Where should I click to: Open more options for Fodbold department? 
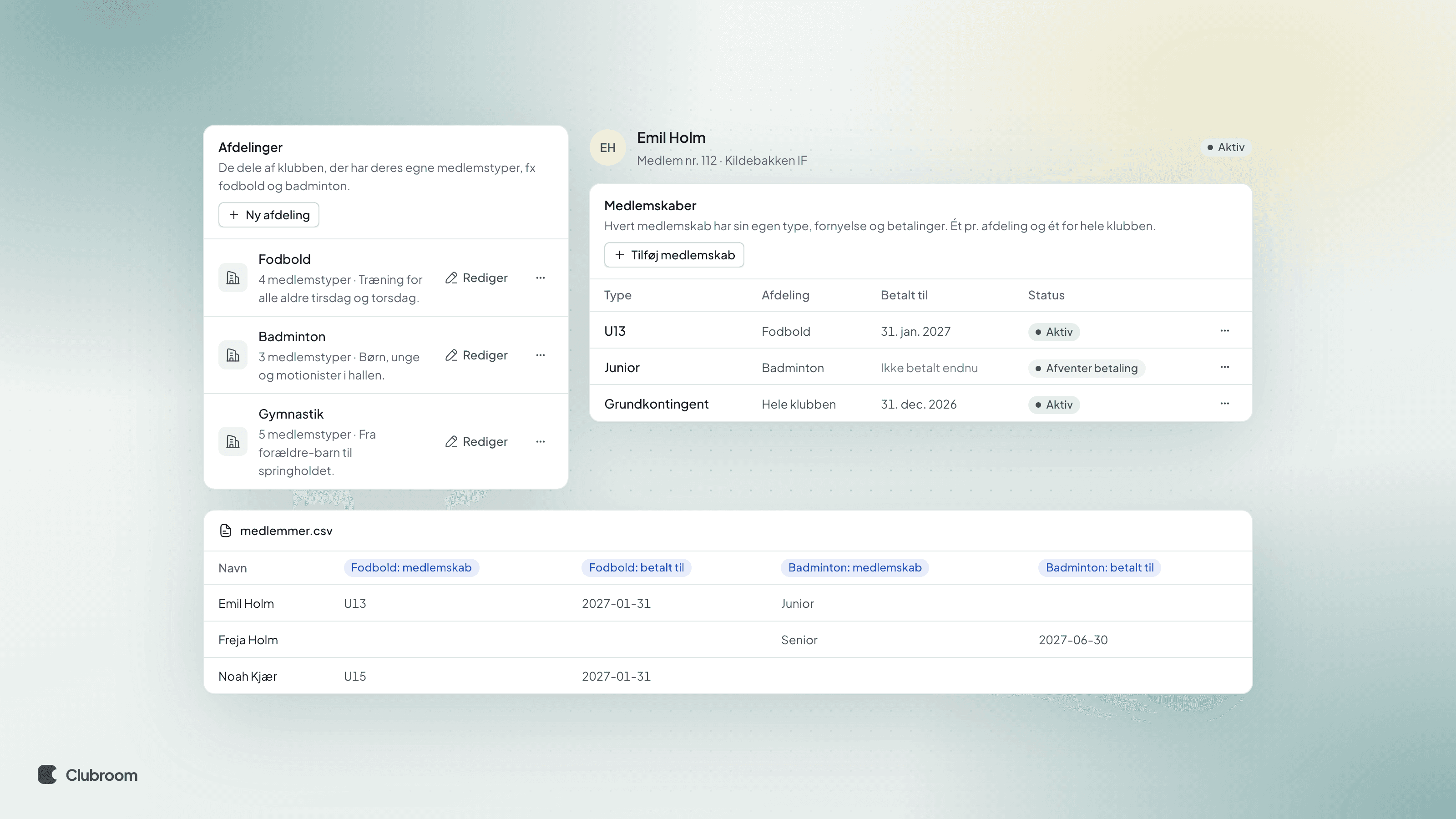pyautogui.click(x=541, y=278)
